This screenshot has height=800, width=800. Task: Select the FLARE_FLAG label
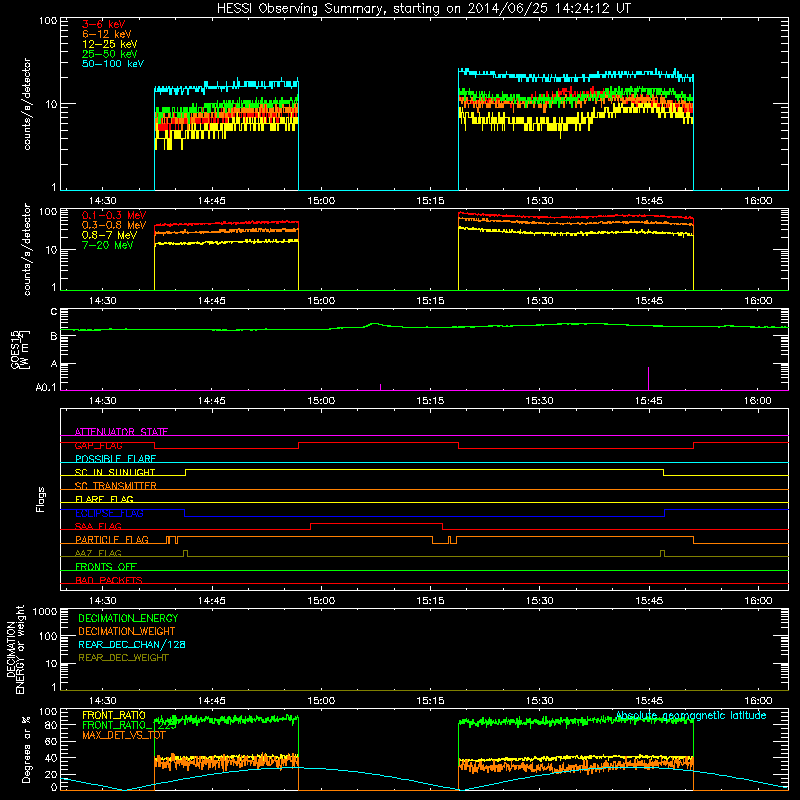point(104,499)
